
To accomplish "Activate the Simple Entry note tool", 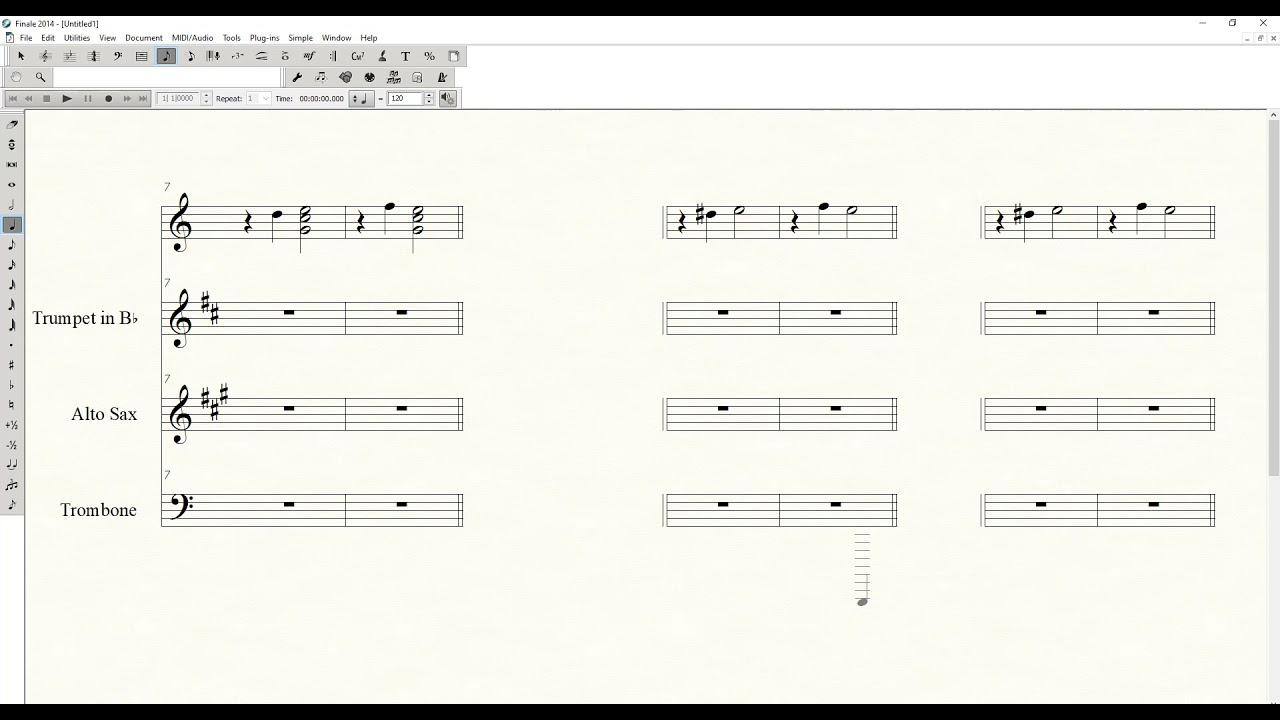I will [166, 56].
